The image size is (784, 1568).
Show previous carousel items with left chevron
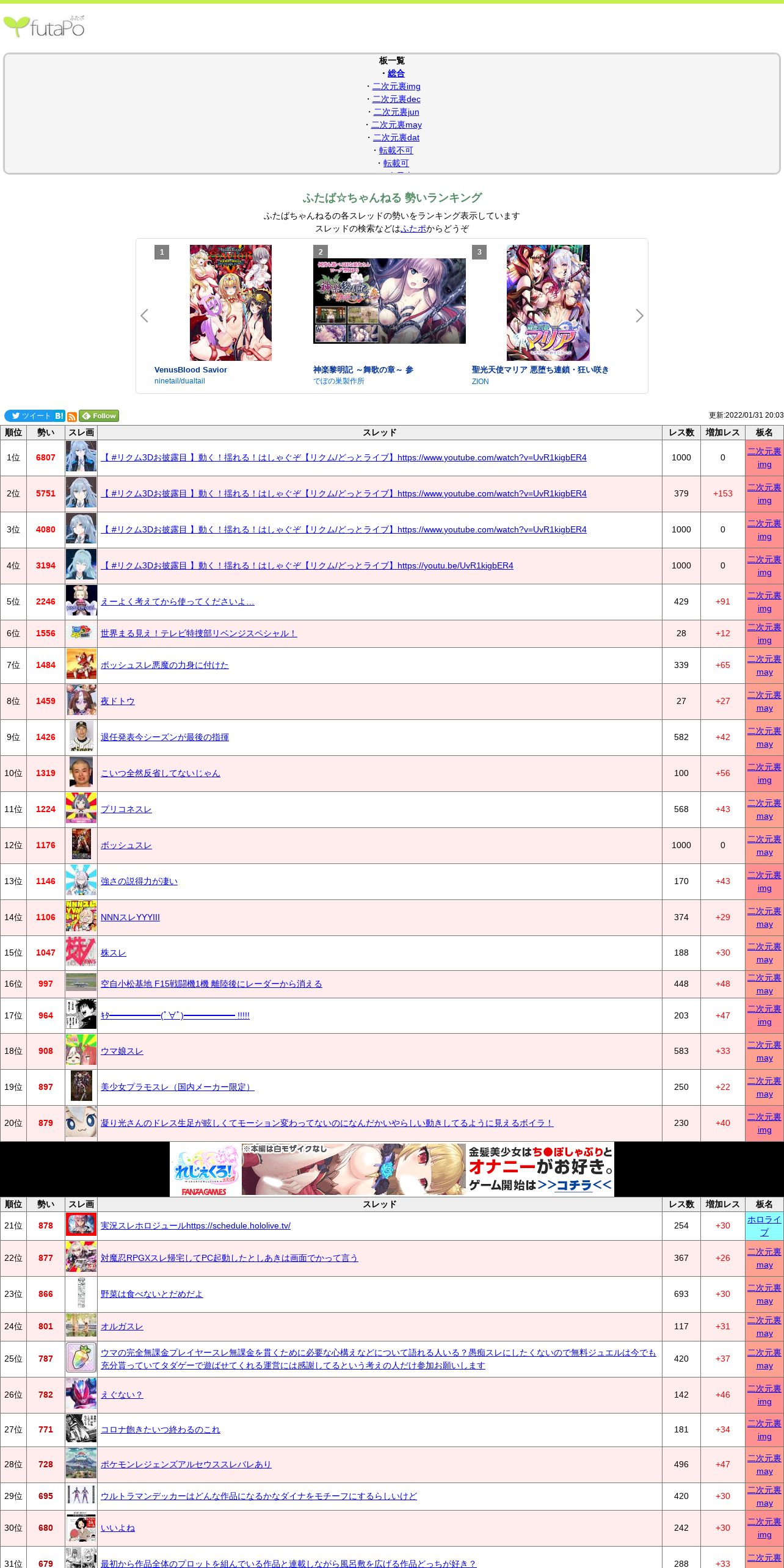tap(145, 316)
